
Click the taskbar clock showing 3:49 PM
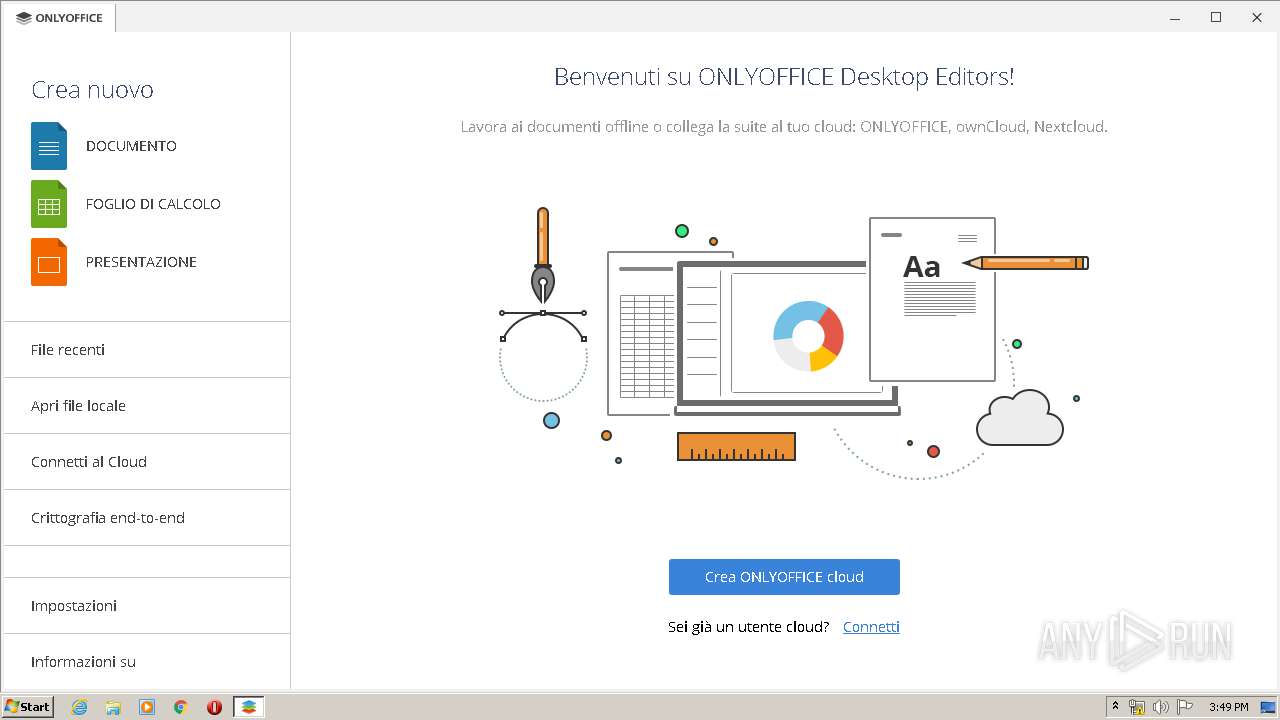click(1228, 707)
